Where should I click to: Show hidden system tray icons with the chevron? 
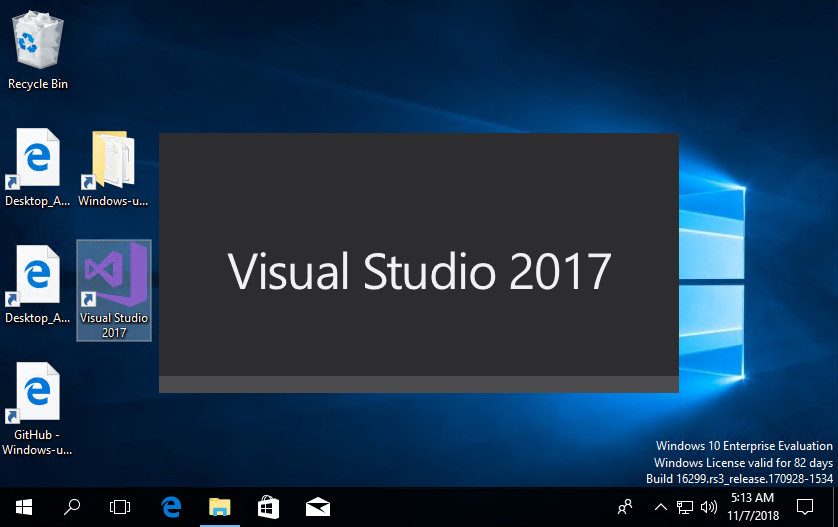(x=661, y=507)
